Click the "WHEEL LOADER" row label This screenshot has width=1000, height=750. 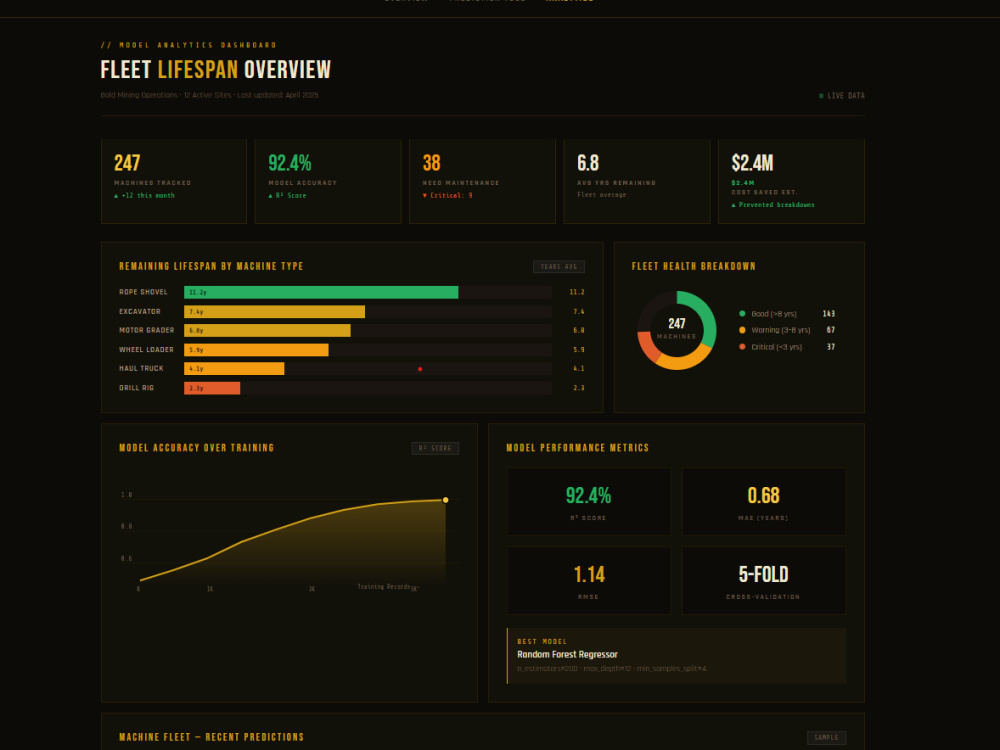click(146, 349)
